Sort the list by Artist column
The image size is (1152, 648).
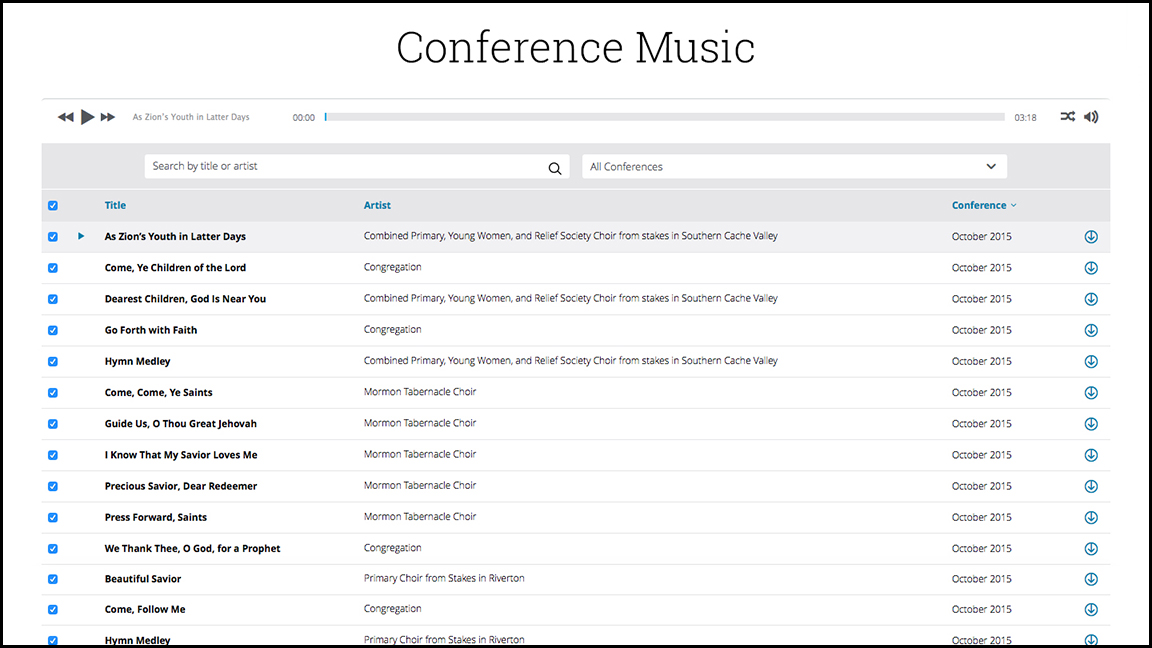coord(377,206)
